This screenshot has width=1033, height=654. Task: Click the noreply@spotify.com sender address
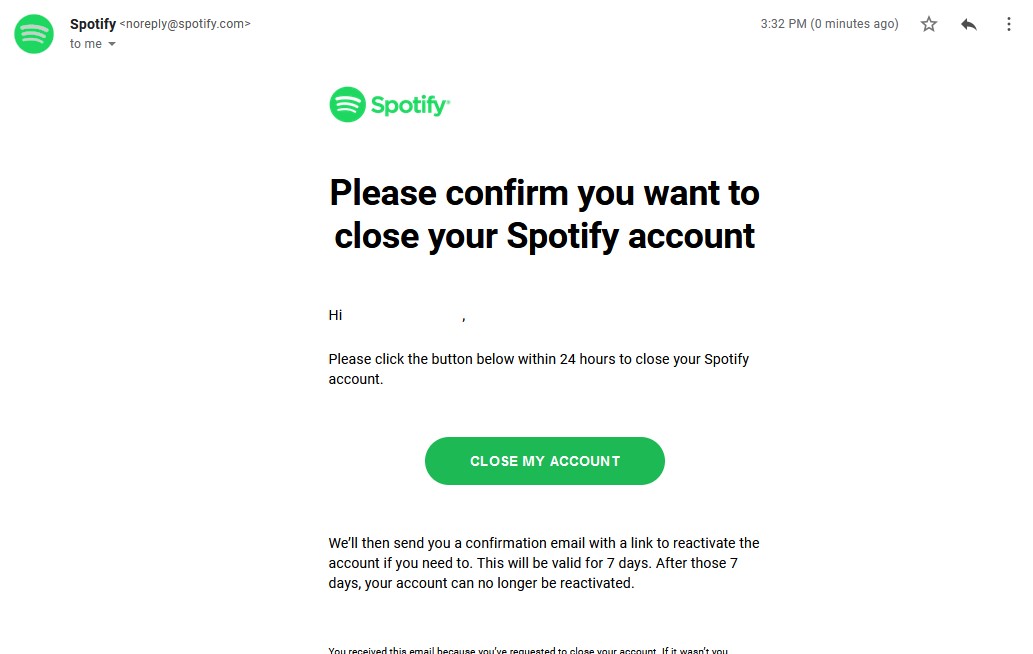(x=185, y=24)
